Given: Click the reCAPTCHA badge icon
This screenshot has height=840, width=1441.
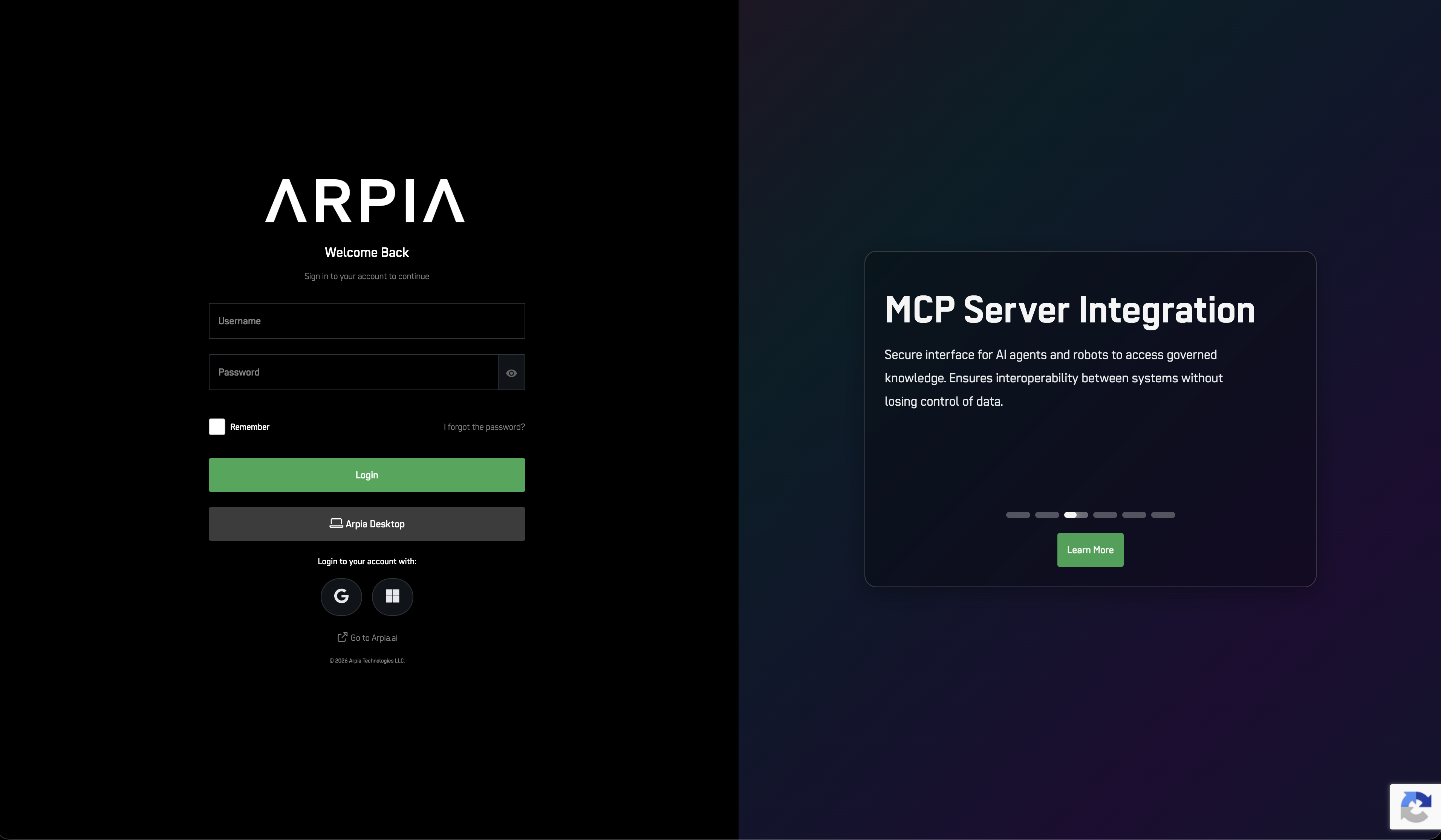Looking at the screenshot, I should pyautogui.click(x=1416, y=807).
